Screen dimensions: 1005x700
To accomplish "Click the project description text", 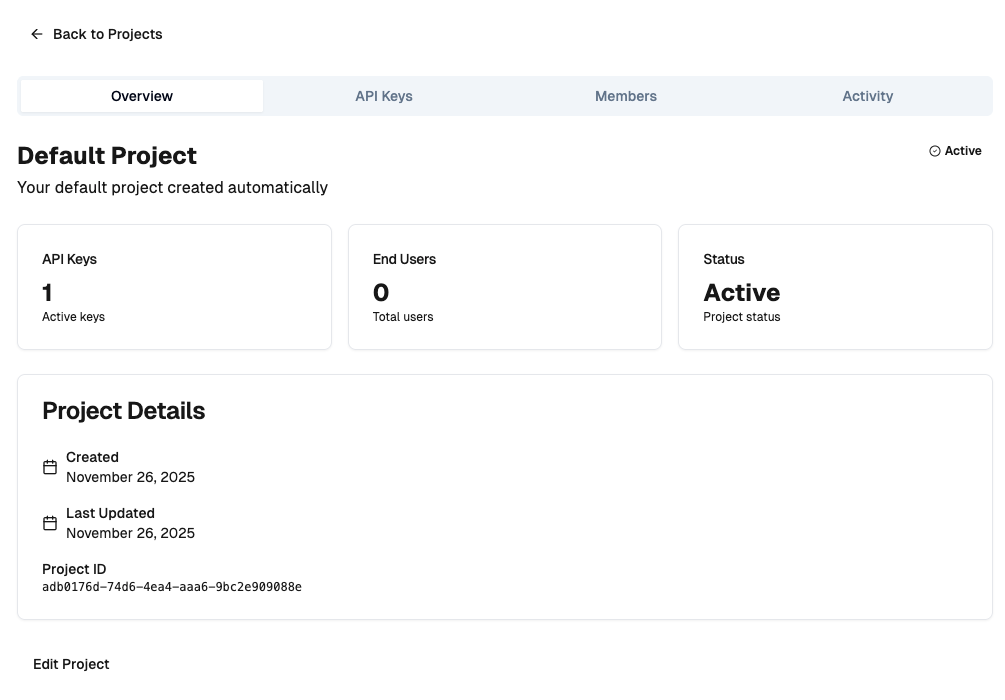I will pyautogui.click(x=172, y=187).
